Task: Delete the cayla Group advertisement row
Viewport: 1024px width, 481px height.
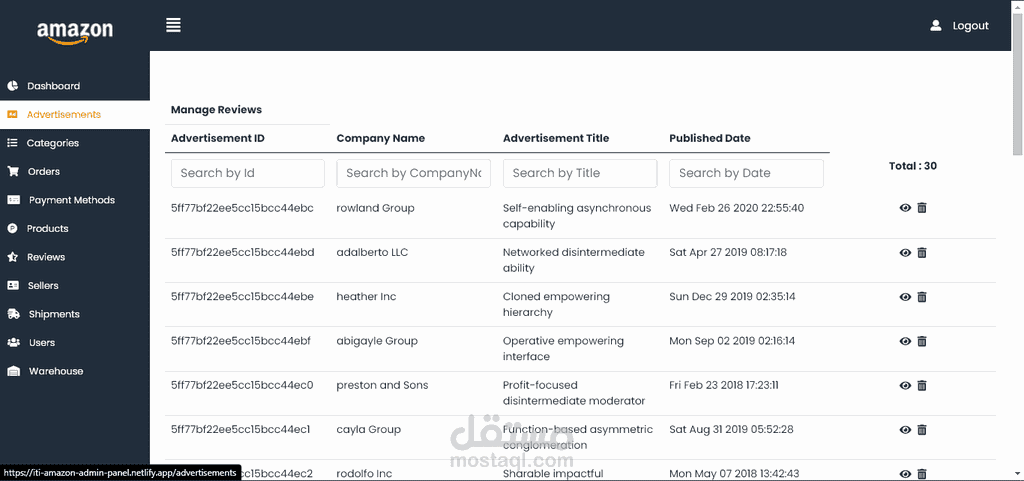Action: pyautogui.click(x=921, y=429)
